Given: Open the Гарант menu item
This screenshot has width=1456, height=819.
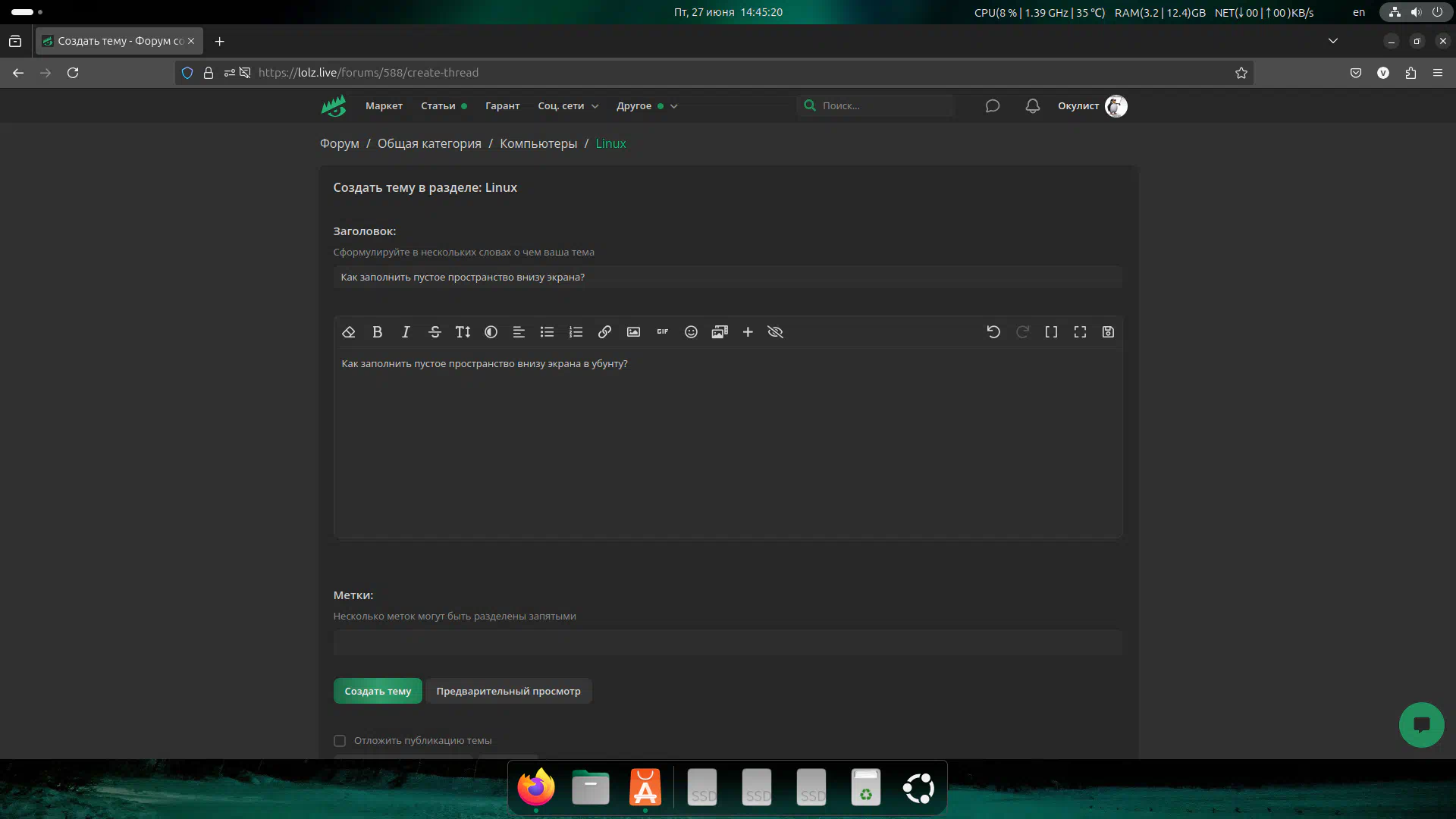Looking at the screenshot, I should 502,106.
